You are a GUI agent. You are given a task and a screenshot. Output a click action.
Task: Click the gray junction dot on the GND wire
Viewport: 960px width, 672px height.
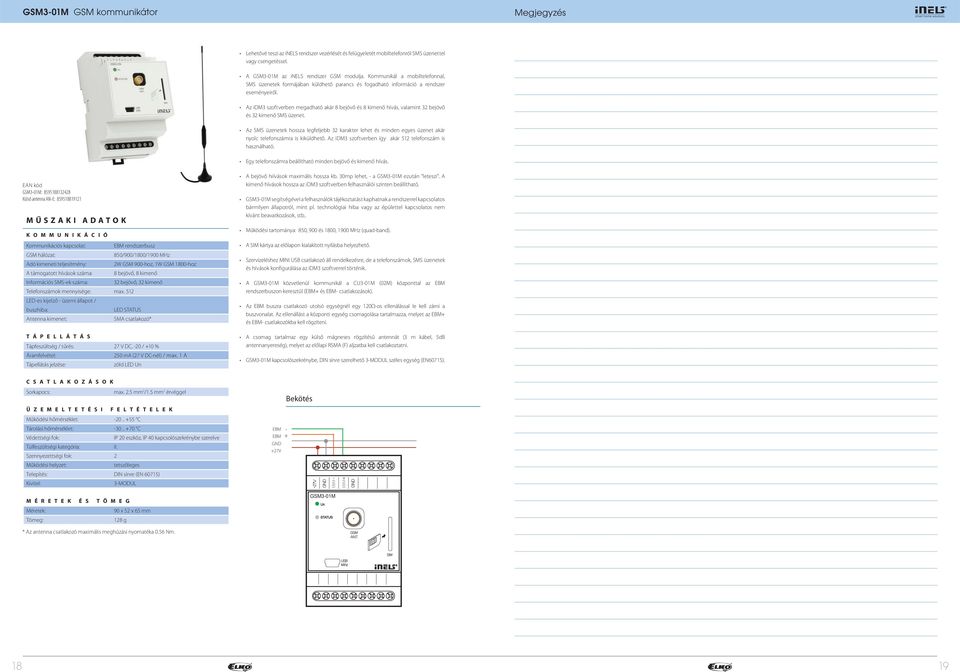pyautogui.click(x=326, y=441)
